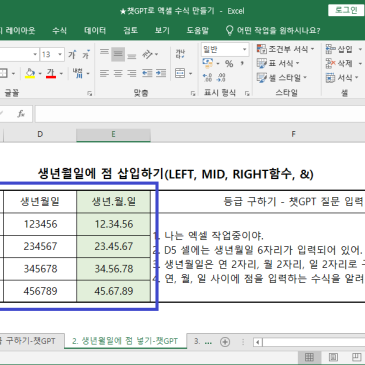The height and width of the screenshot is (365, 365).
Task: Toggle middle vertical alignment
Action: (x=118, y=54)
